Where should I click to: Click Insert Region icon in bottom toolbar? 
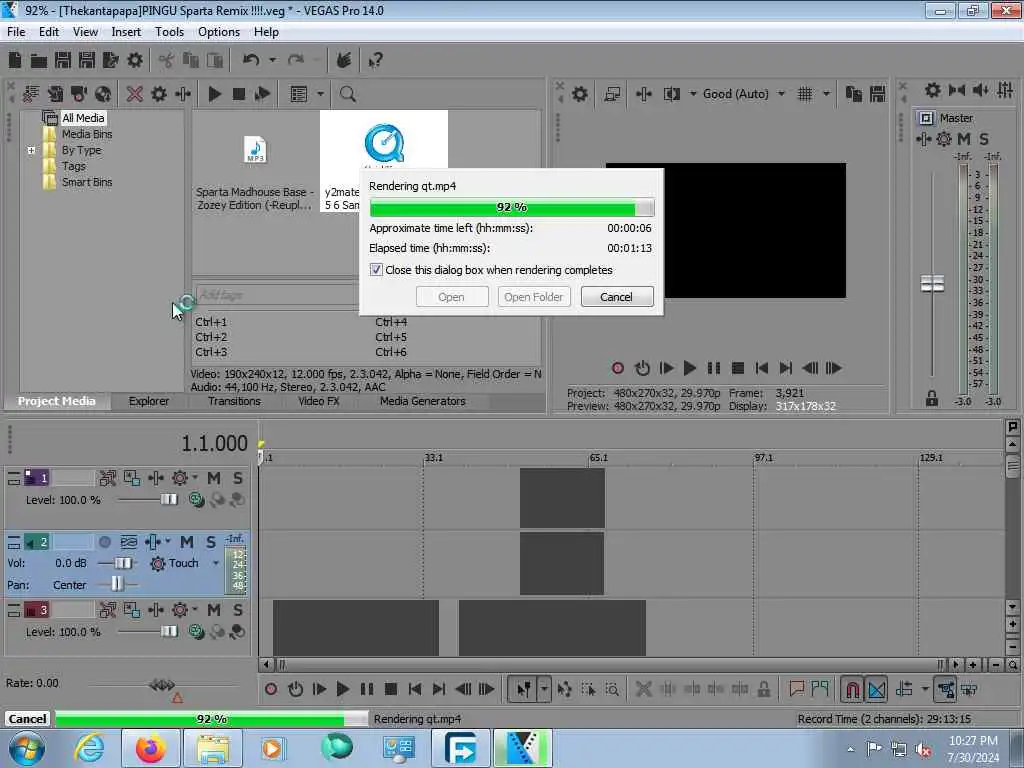click(820, 688)
